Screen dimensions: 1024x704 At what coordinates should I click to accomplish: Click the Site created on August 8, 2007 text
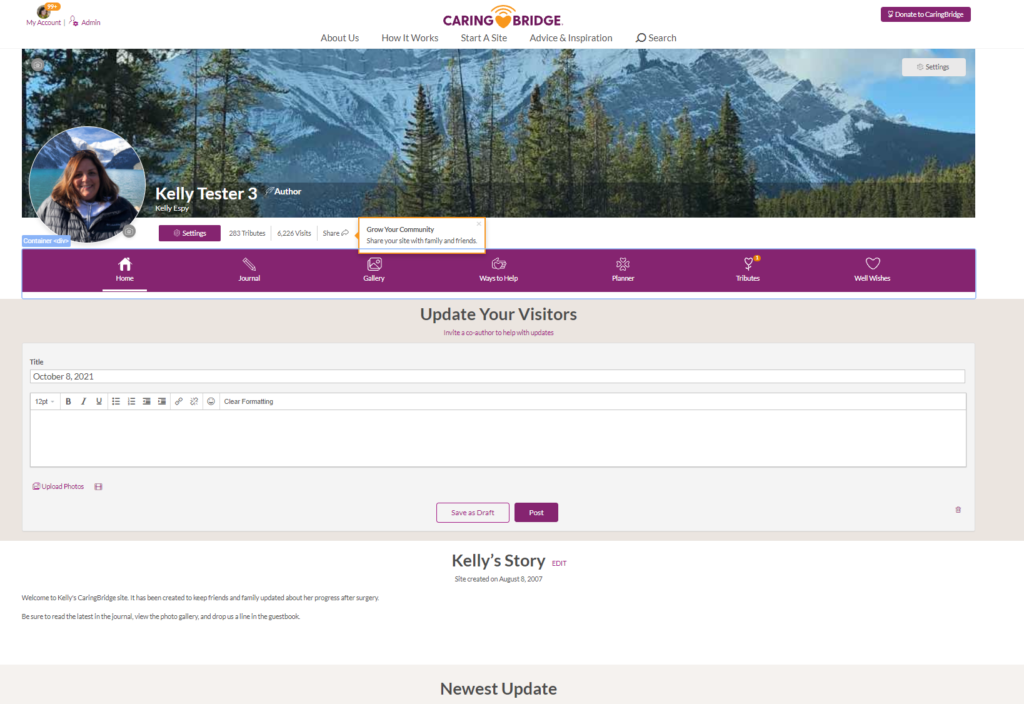[498, 579]
